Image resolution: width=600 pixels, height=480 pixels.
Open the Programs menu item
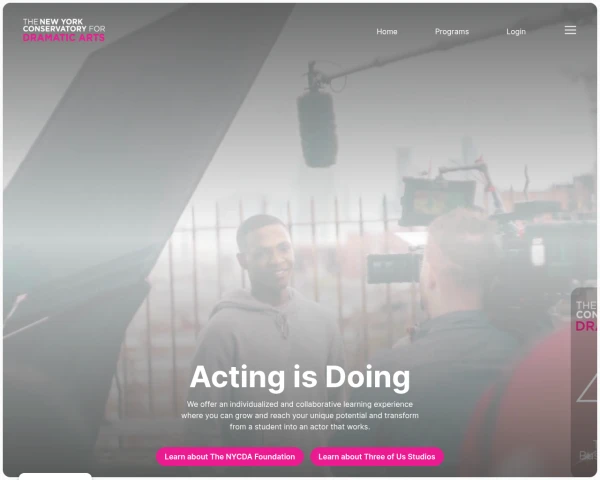point(452,31)
